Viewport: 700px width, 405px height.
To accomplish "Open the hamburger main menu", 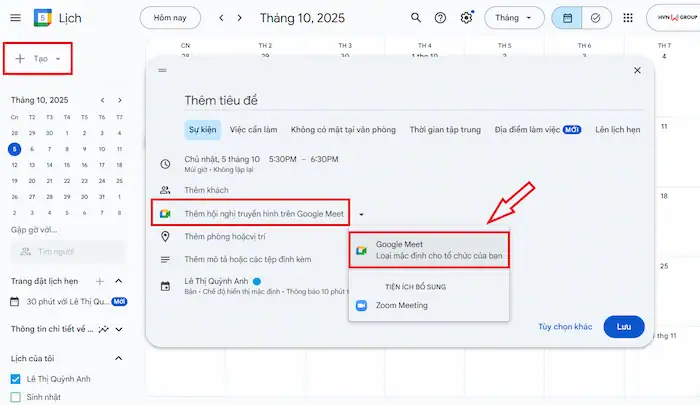I will pyautogui.click(x=15, y=17).
